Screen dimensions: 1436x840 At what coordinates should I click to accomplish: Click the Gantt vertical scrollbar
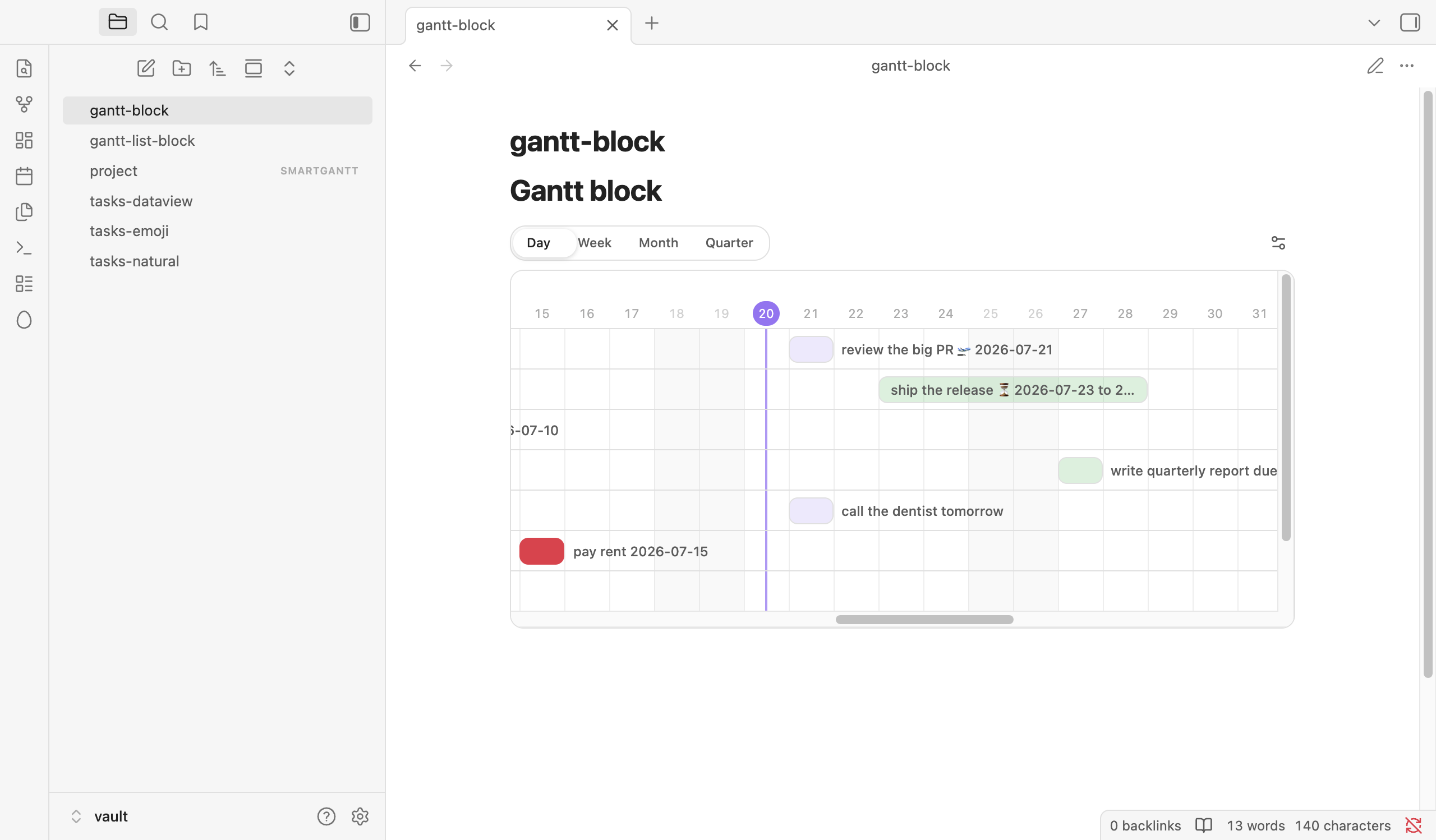point(1286,408)
